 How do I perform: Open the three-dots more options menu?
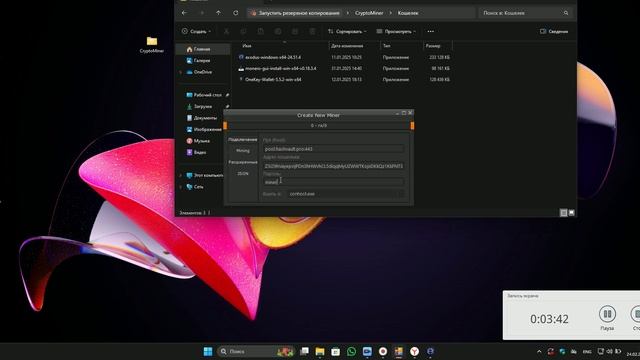(x=431, y=31)
